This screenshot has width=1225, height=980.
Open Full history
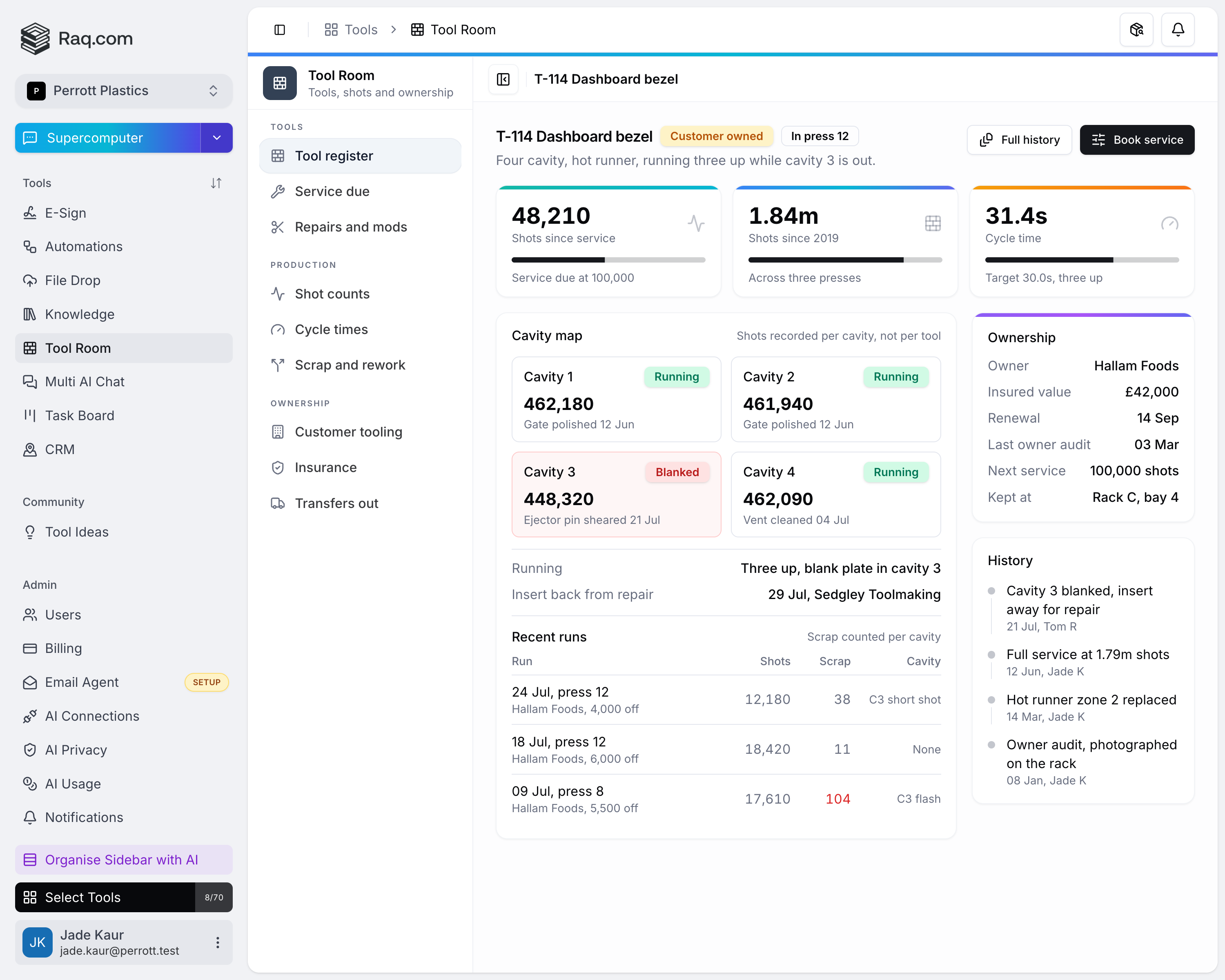[1019, 140]
